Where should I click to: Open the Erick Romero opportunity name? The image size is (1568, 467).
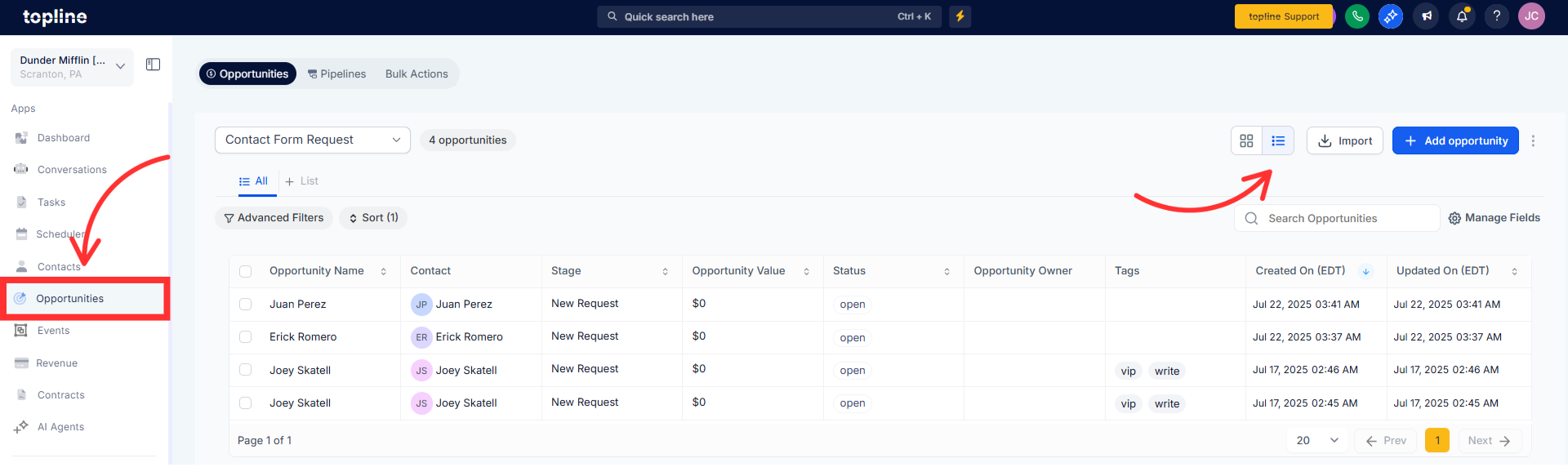(x=303, y=337)
